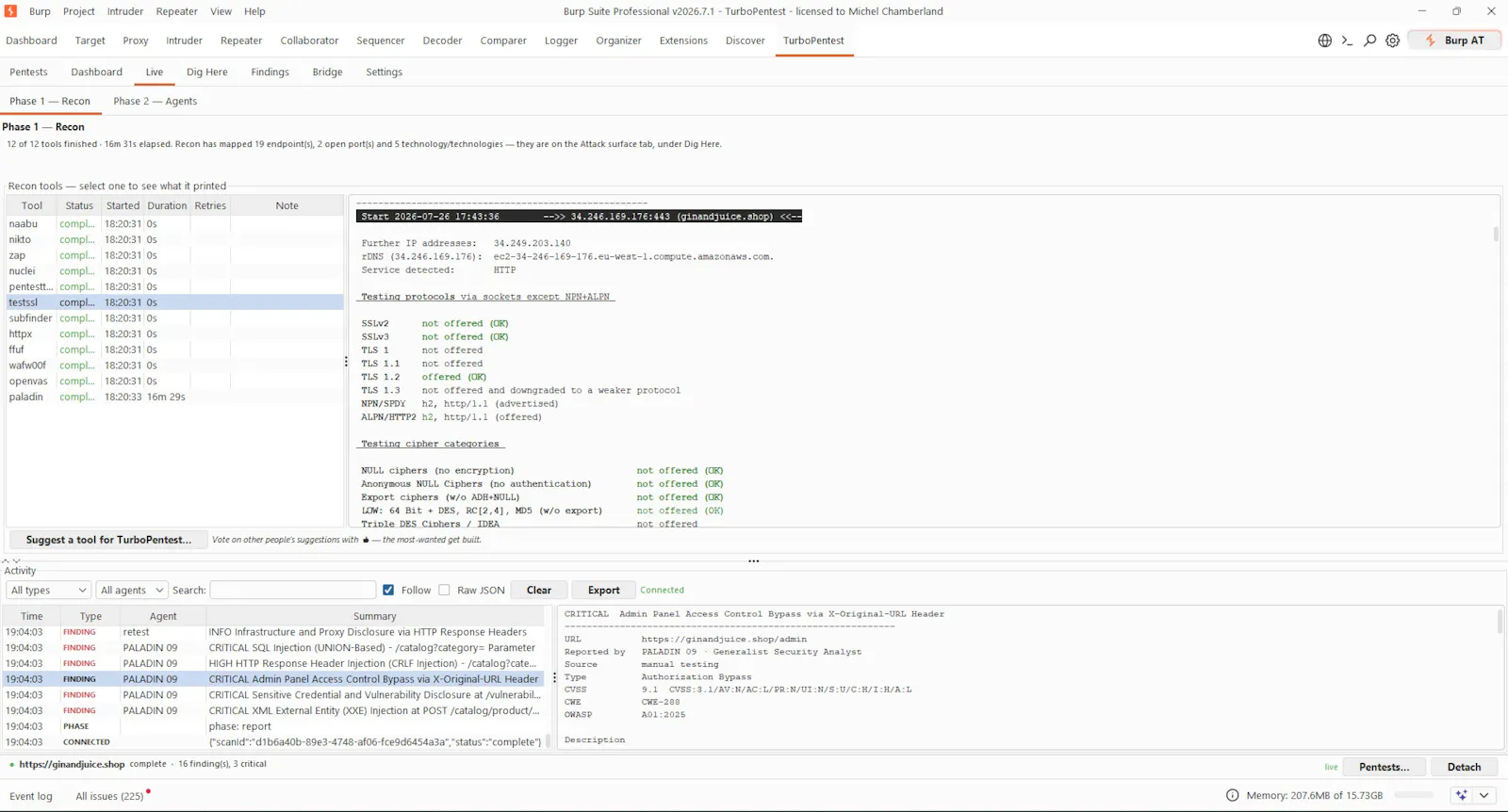The image size is (1508, 812).
Task: Click Suggest a tool for TurboPentest
Action: [108, 540]
